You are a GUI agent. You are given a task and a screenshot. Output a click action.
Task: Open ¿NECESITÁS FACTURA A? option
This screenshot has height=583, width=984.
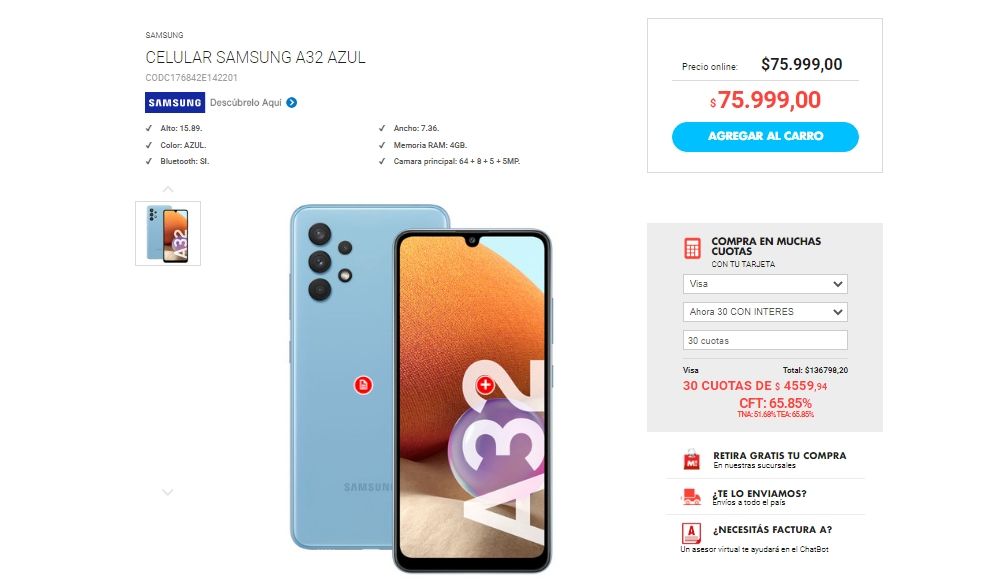point(772,530)
